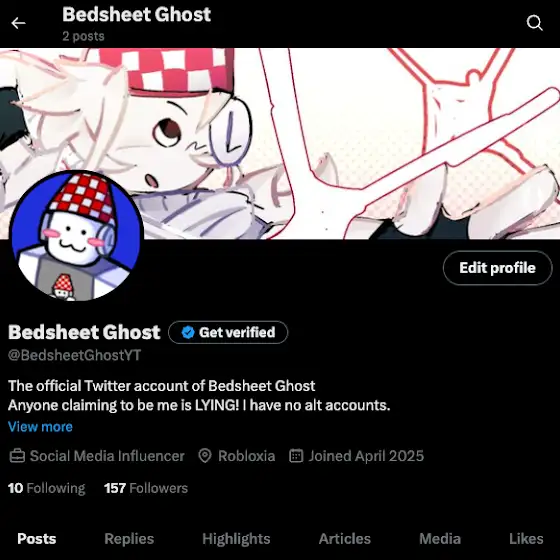Open the Media tab
The height and width of the screenshot is (560, 560).
[440, 539]
